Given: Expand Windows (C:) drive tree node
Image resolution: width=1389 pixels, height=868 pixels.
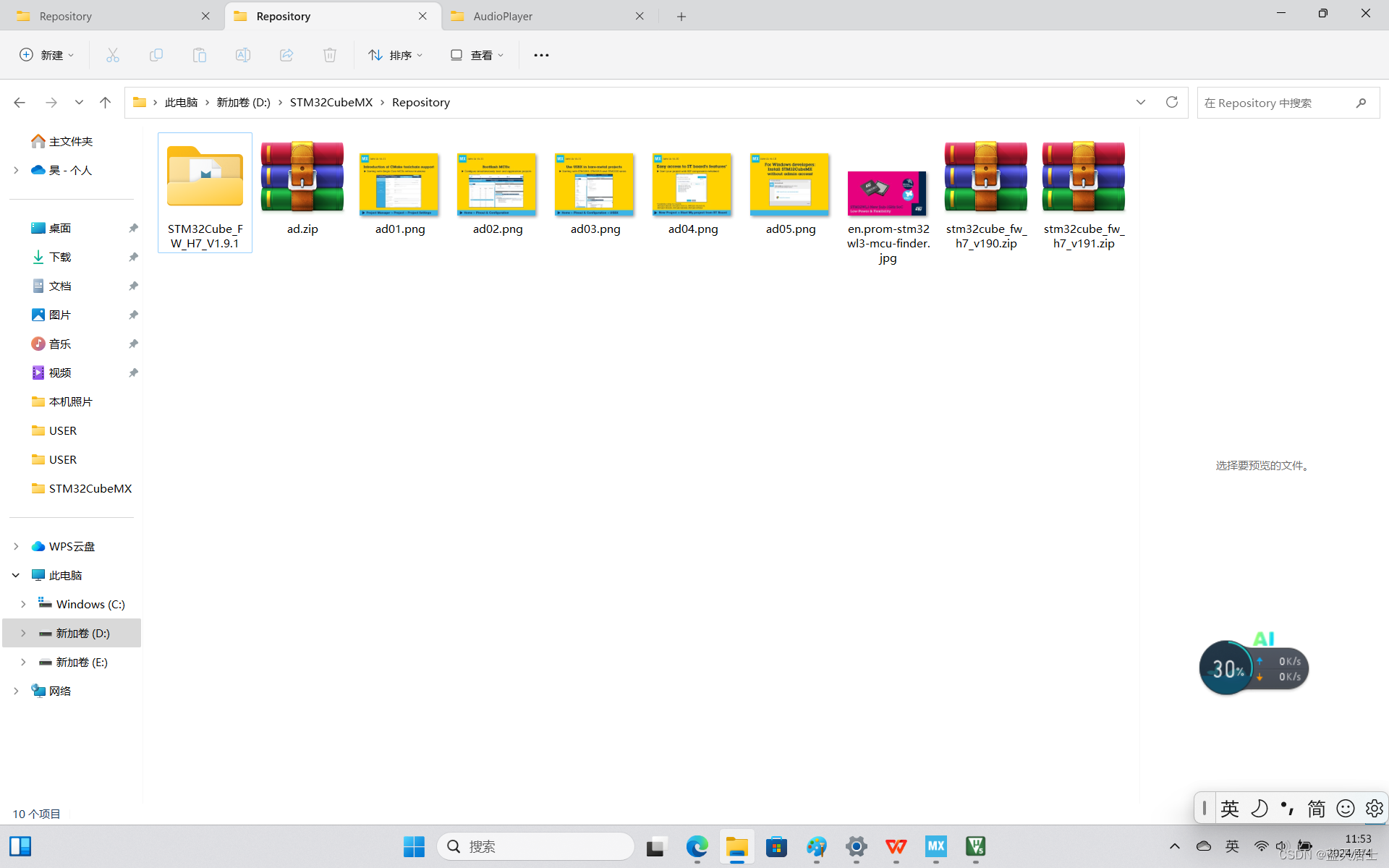Looking at the screenshot, I should click(23, 604).
